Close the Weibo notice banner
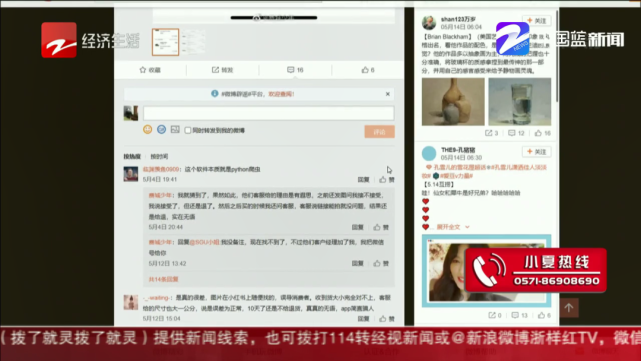Image resolution: width=641 pixels, height=361 pixels. tap(388, 94)
